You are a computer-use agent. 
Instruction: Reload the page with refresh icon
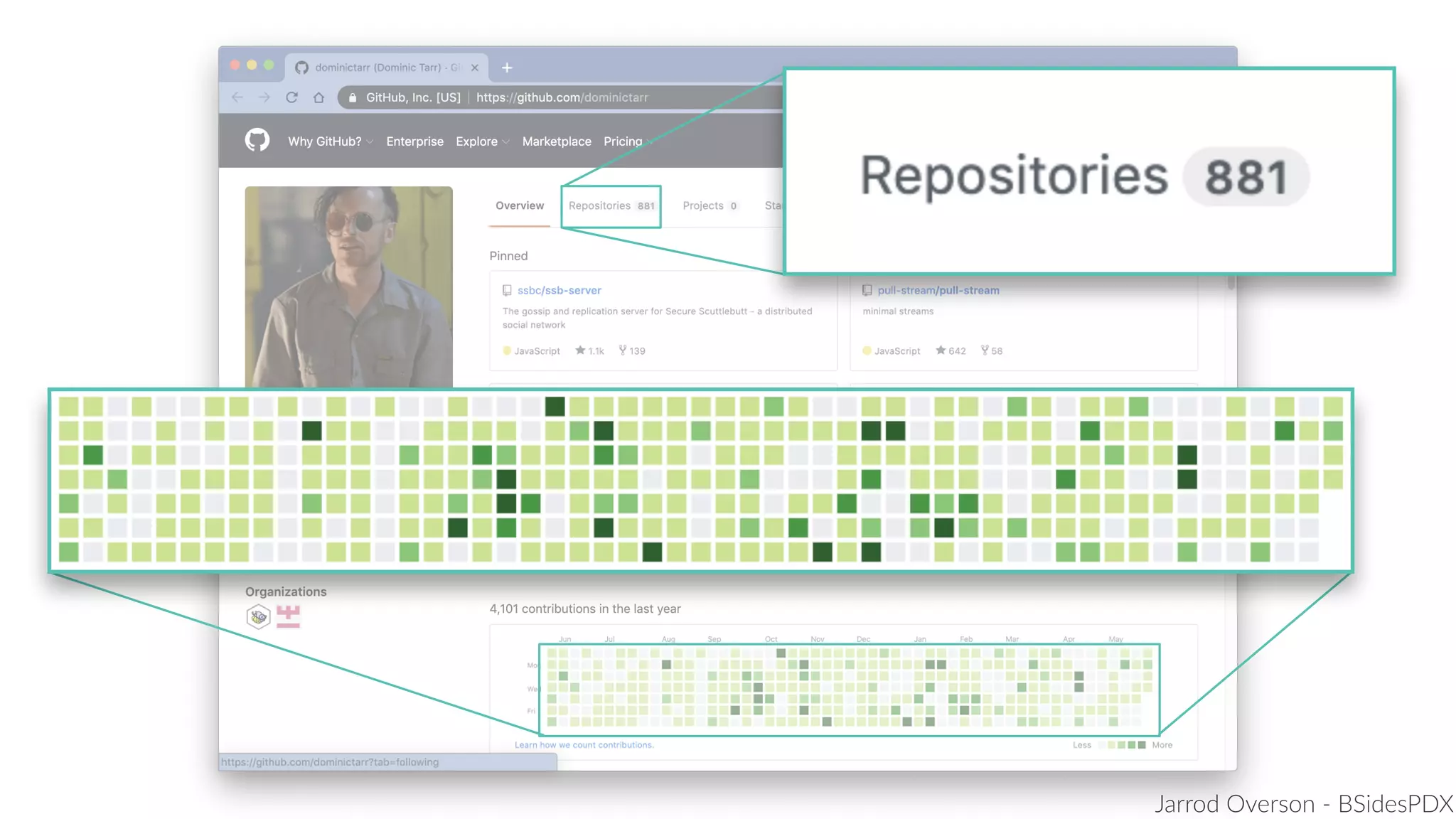click(x=291, y=97)
